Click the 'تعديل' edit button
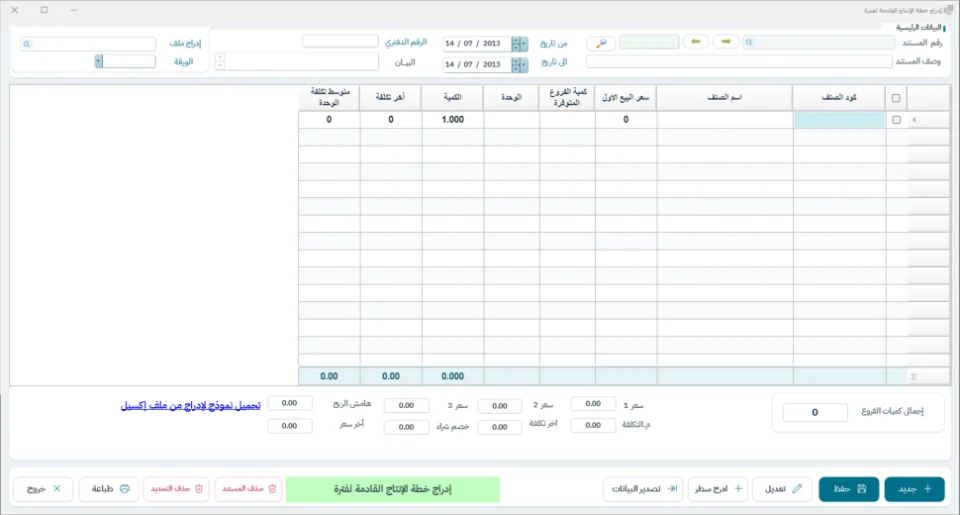960x515 pixels. point(782,489)
